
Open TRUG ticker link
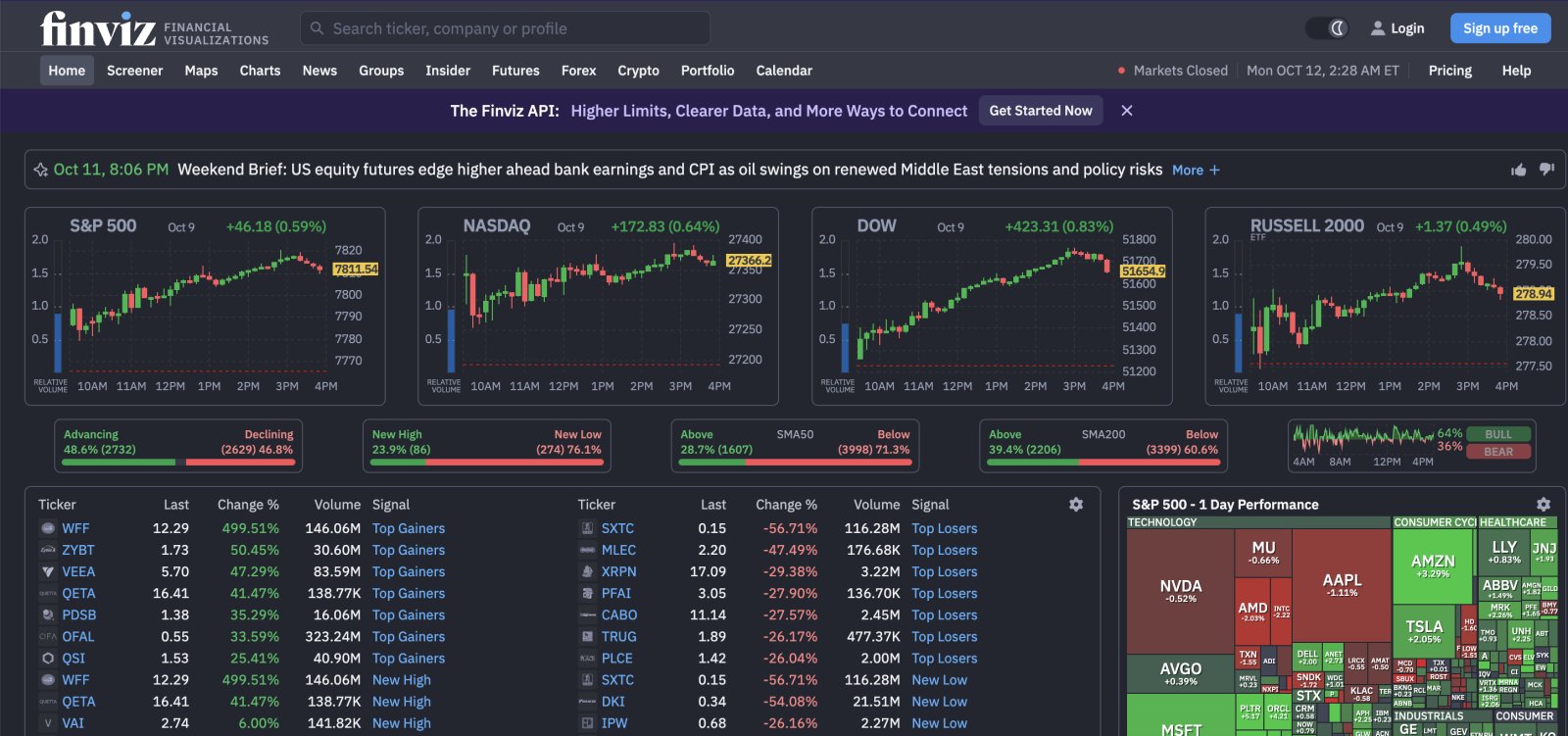(619, 636)
